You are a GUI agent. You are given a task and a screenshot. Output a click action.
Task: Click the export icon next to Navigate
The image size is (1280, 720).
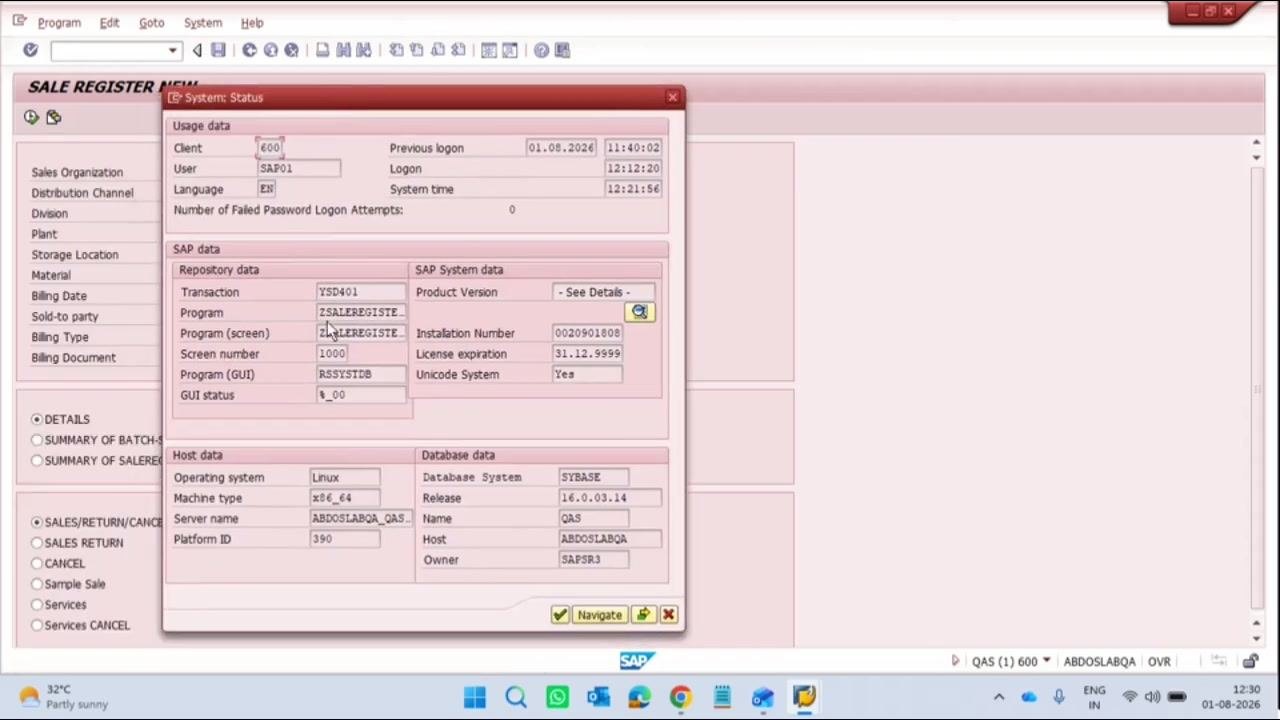(x=643, y=615)
